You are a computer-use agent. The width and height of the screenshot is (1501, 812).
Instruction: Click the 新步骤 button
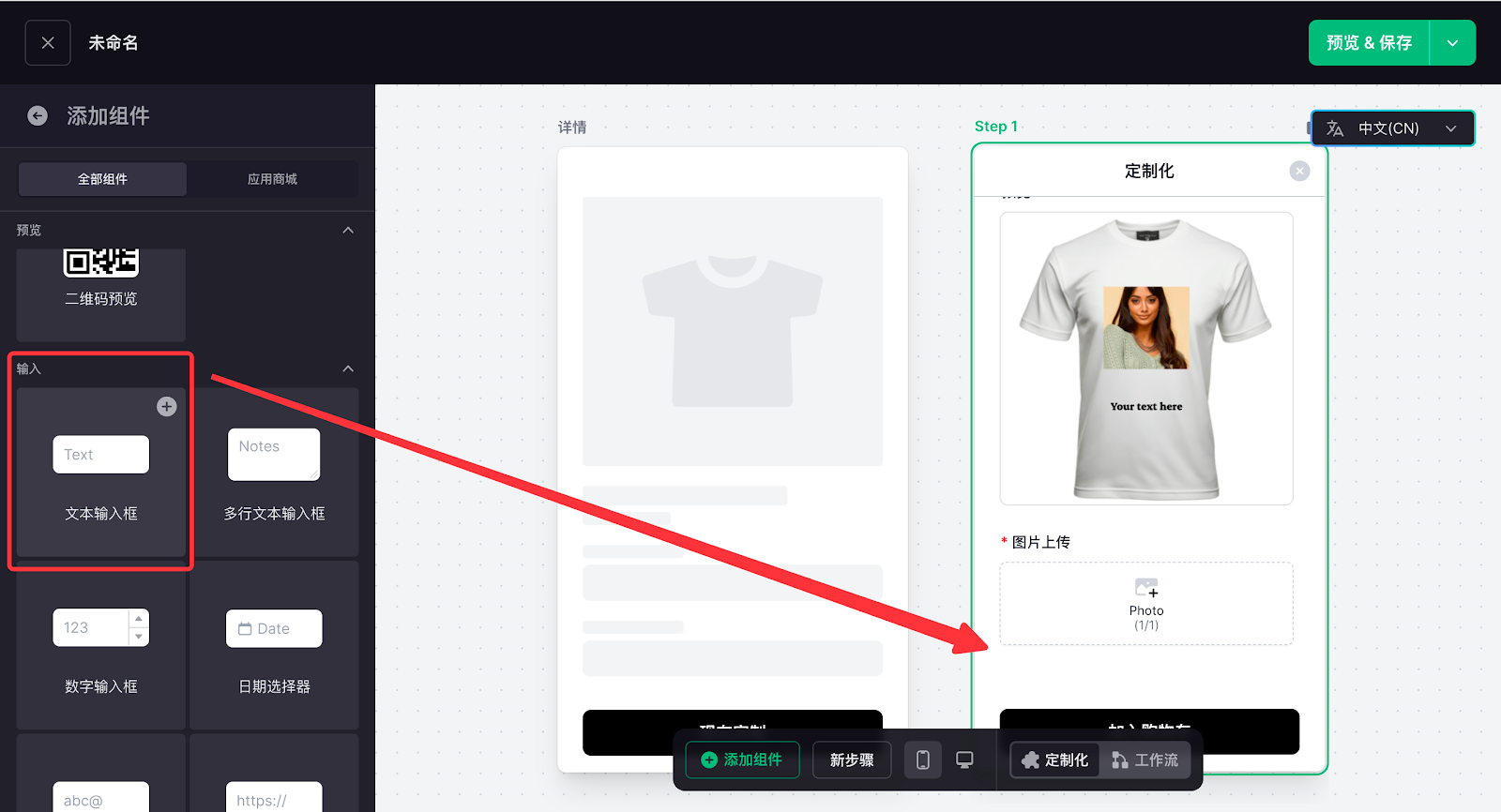tap(852, 759)
